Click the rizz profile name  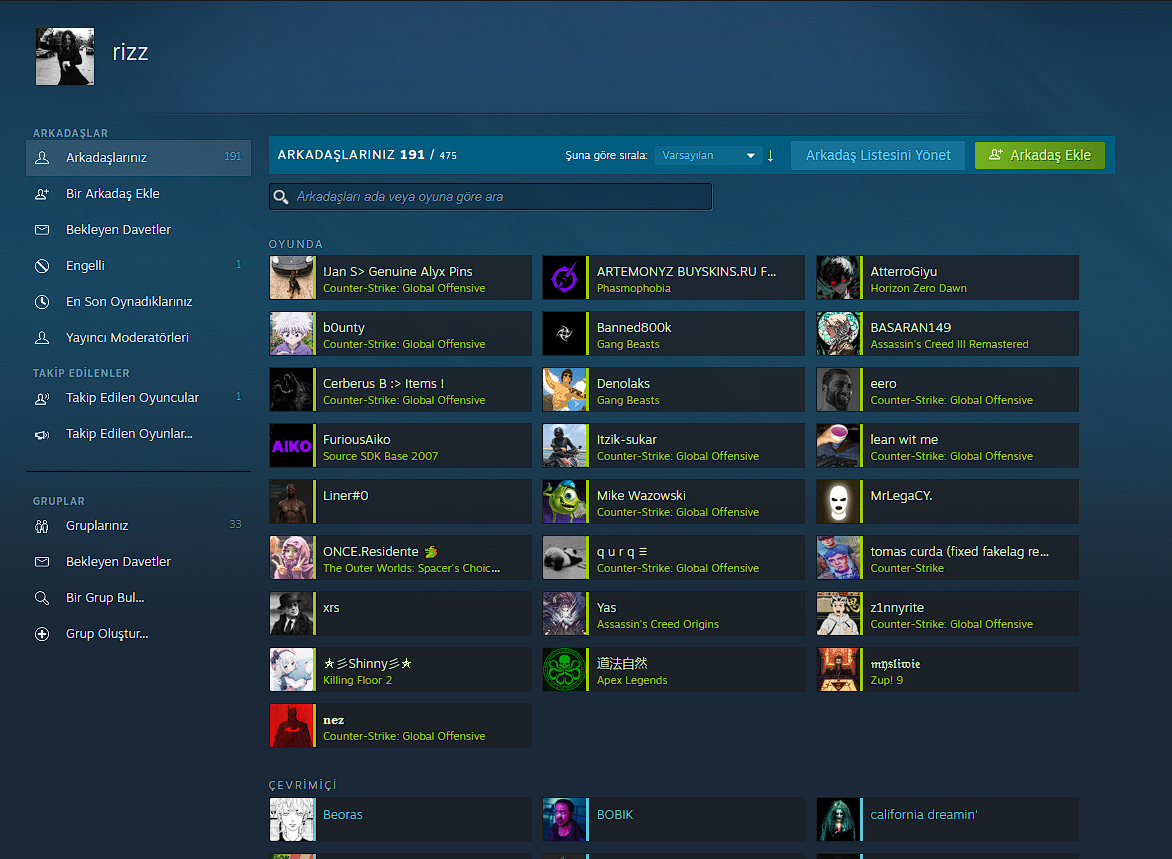tap(130, 52)
